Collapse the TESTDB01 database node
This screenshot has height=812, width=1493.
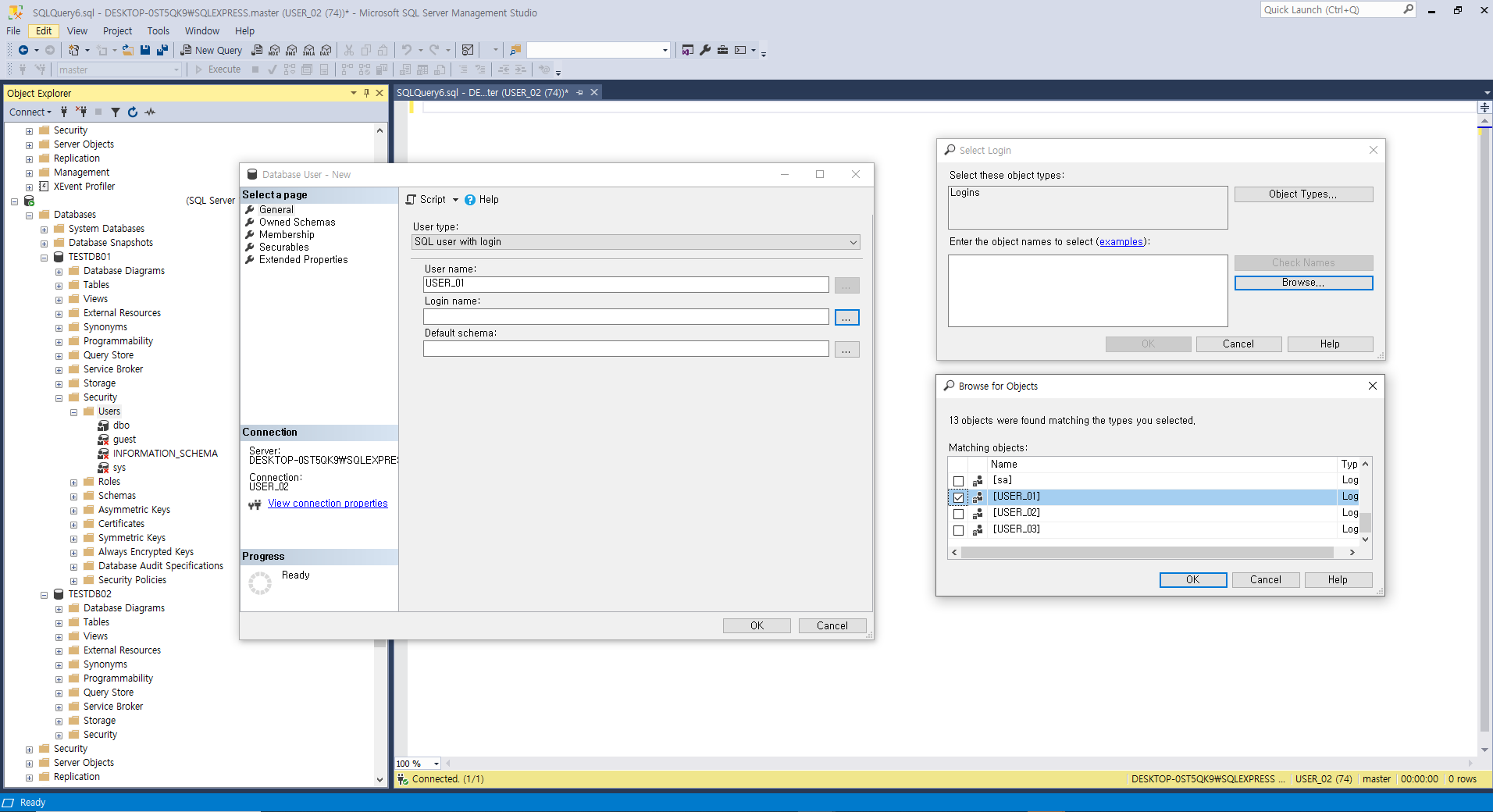pos(44,257)
